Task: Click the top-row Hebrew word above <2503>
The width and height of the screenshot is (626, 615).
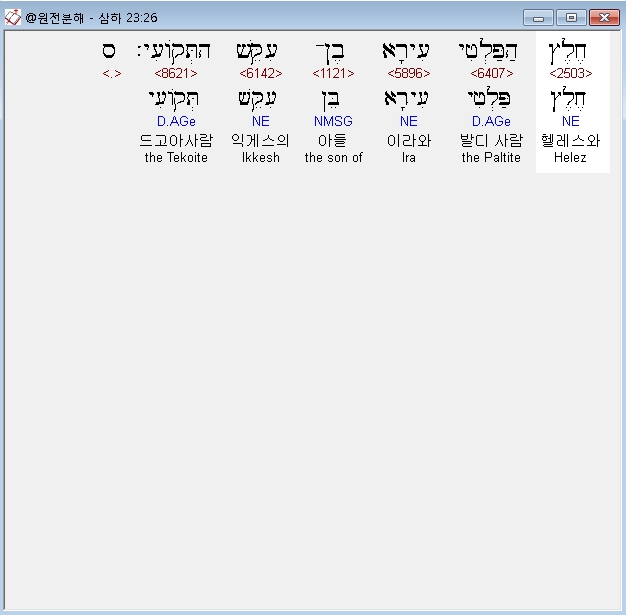Action: [x=568, y=52]
